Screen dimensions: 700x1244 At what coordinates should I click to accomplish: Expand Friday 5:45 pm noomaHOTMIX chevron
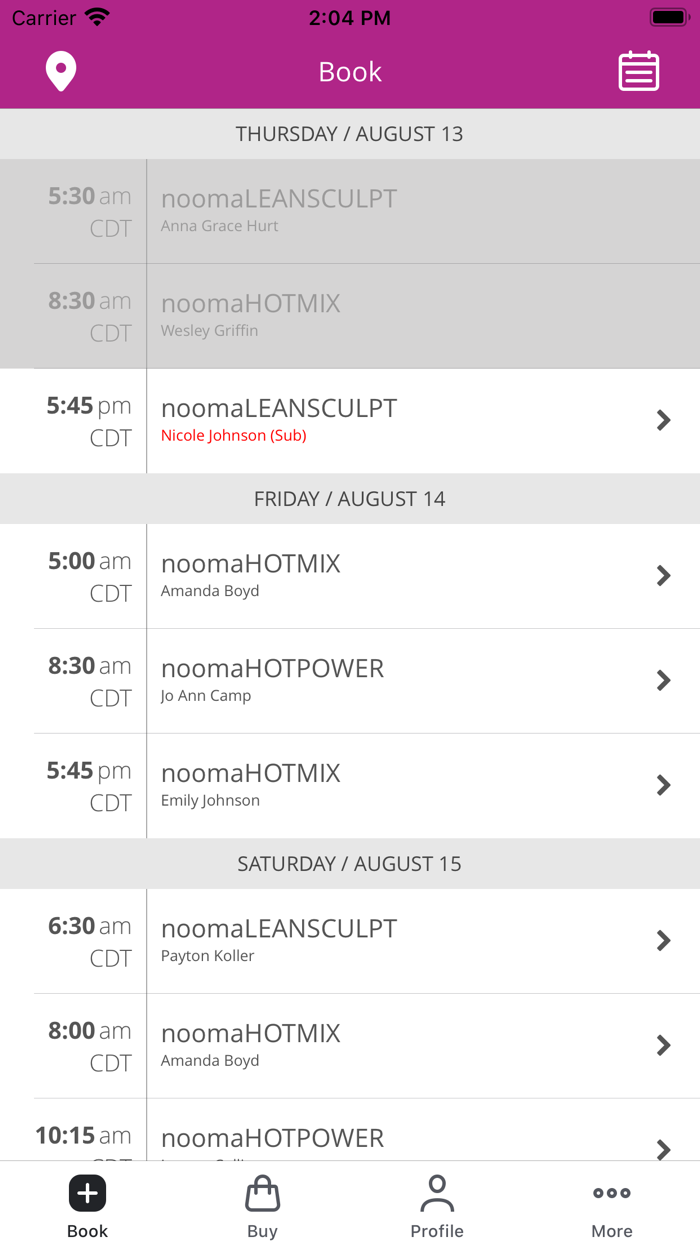663,785
